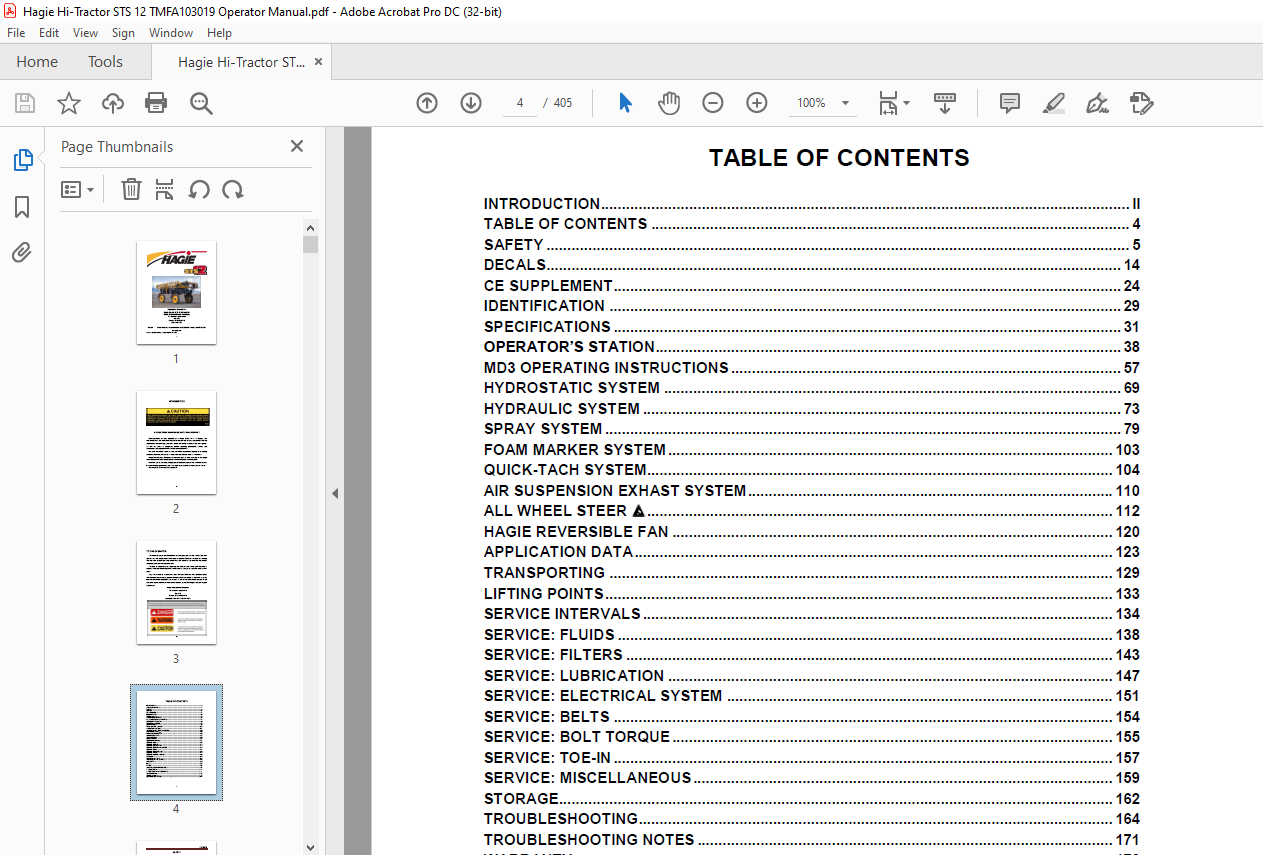Click the LIFTING POINTS contents entry
This screenshot has height=855, width=1263.
(812, 594)
